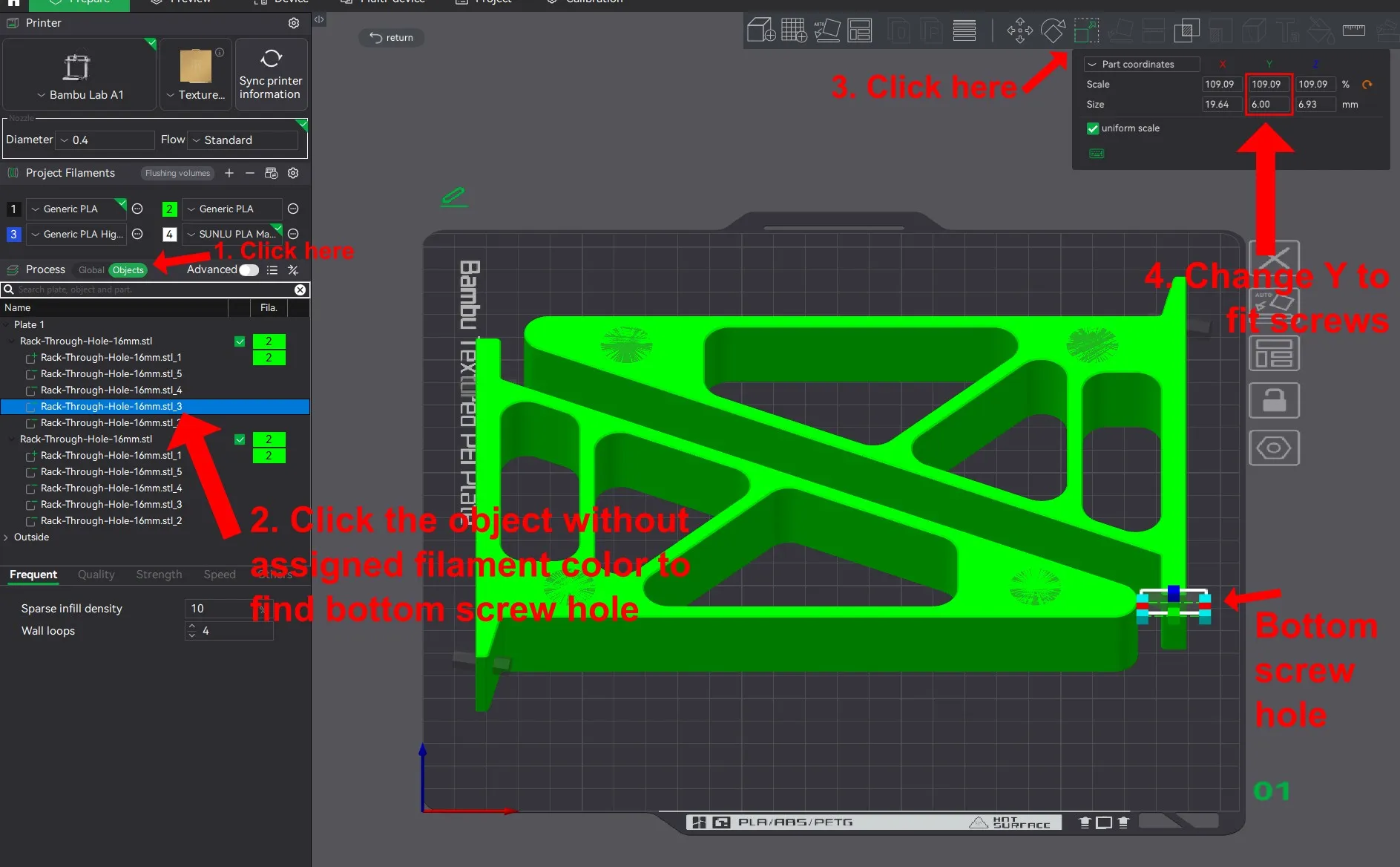Open the mesh boolean tool
The height and width of the screenshot is (867, 1400).
pos(1186,30)
